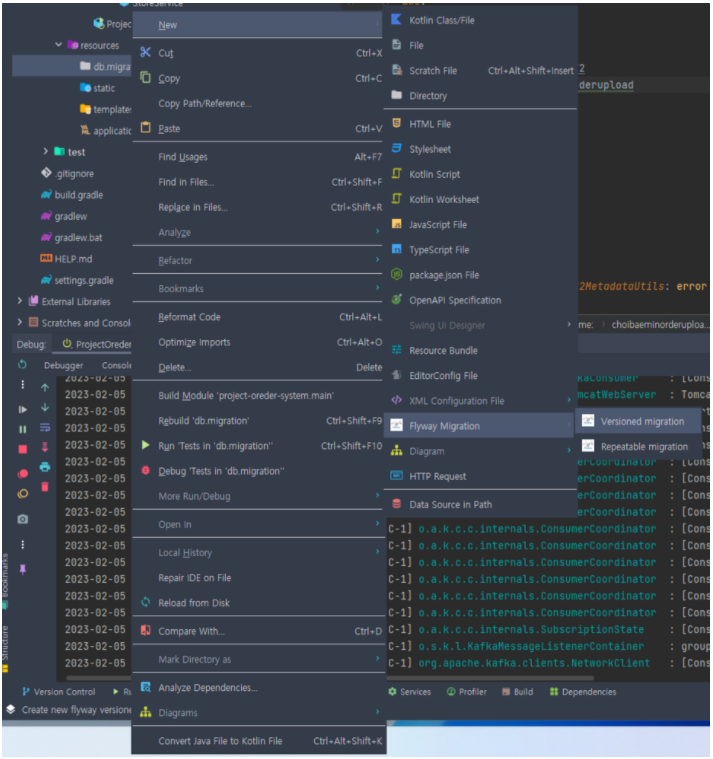Viewport: 713px width, 759px height.
Task: Click the TypeScript File icon
Action: 396,249
